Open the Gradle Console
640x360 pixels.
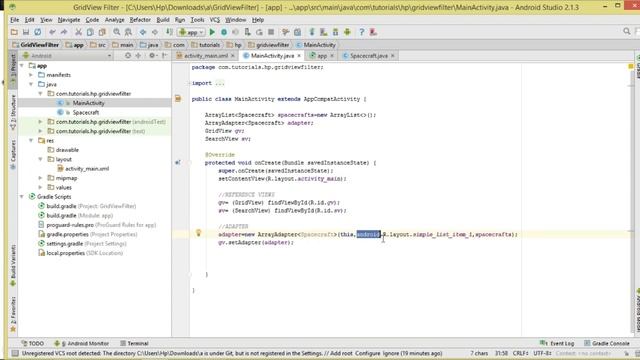tap(607, 343)
